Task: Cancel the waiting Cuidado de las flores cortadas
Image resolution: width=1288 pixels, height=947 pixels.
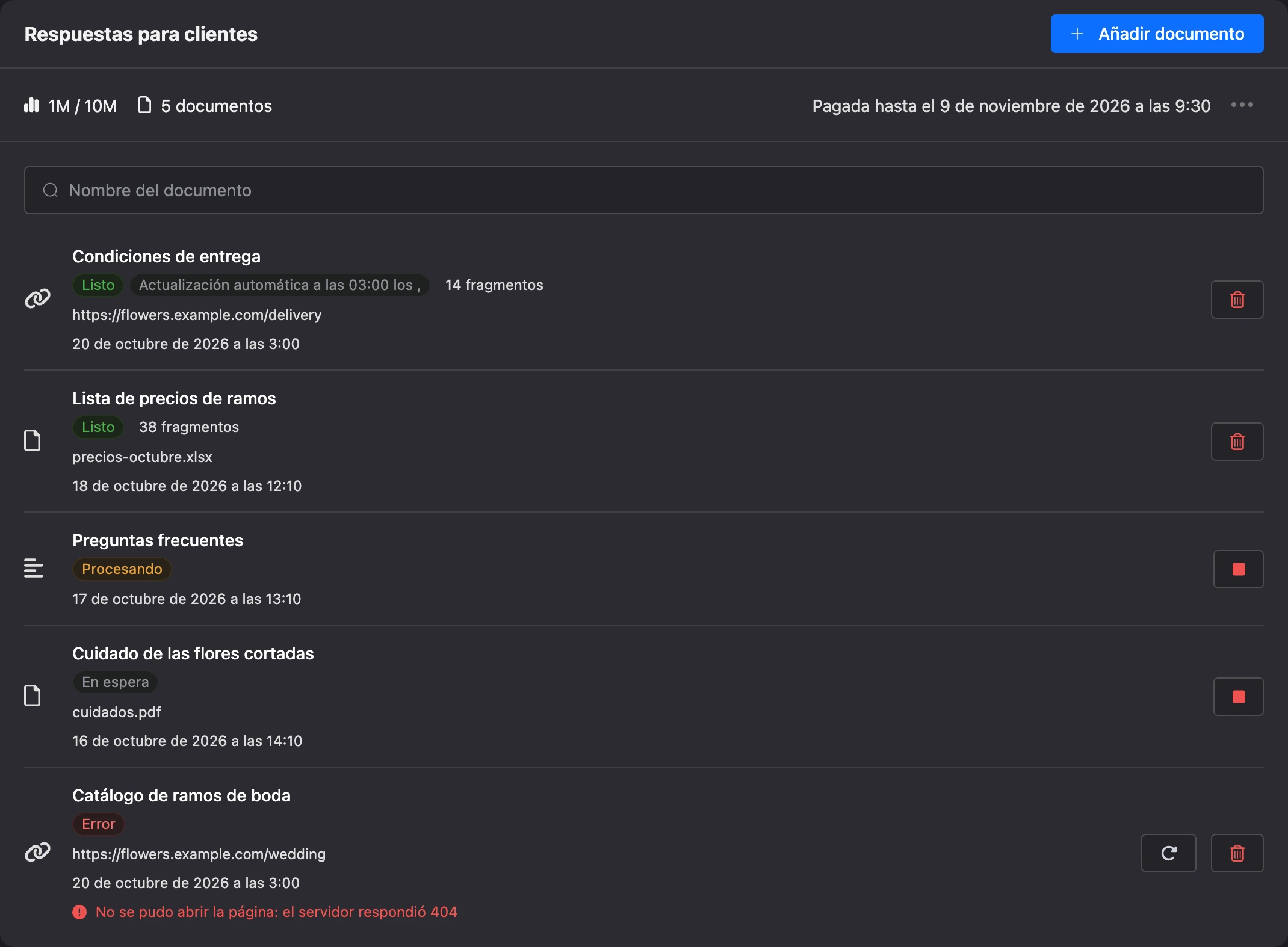Action: click(x=1238, y=697)
